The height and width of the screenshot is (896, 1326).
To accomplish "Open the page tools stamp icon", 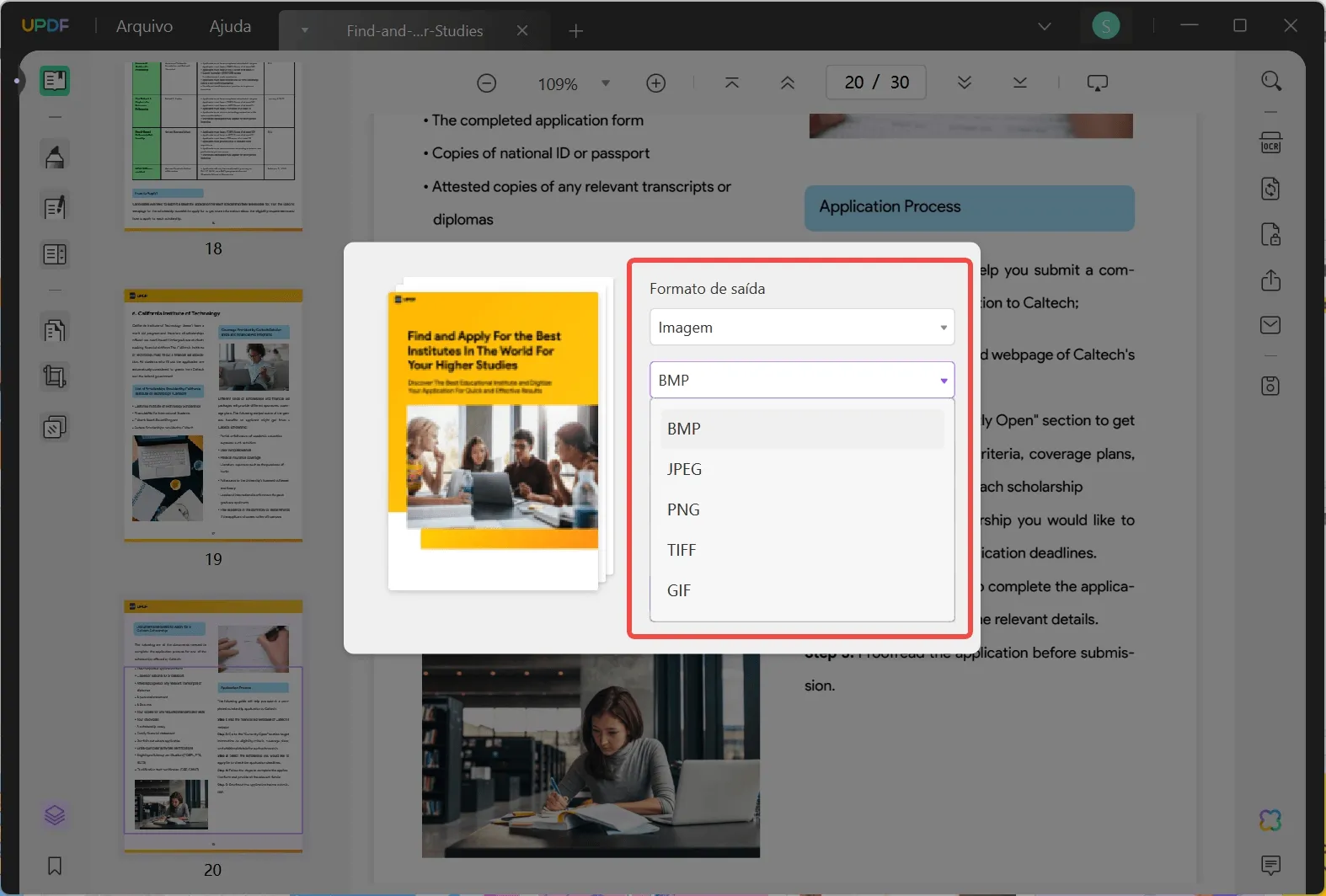I will coord(55,428).
